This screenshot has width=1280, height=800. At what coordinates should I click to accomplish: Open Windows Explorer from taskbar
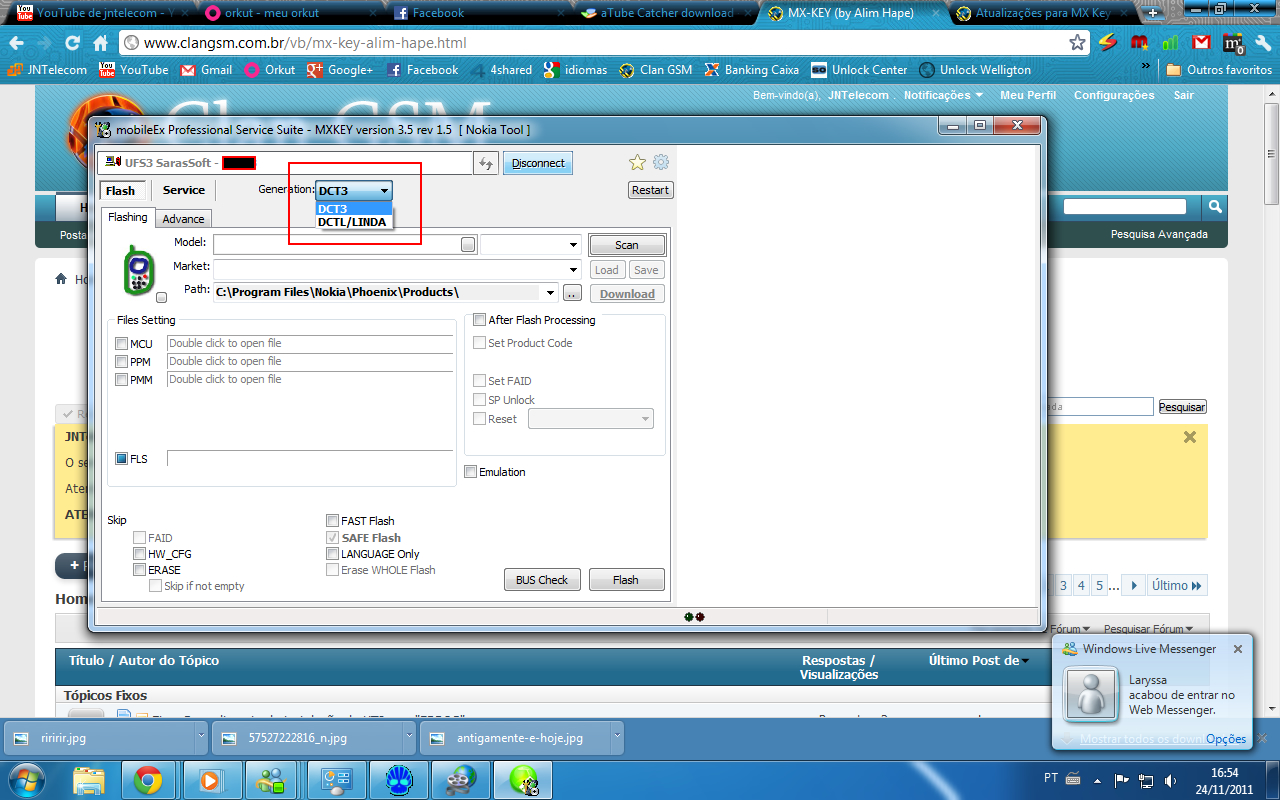[x=89, y=779]
